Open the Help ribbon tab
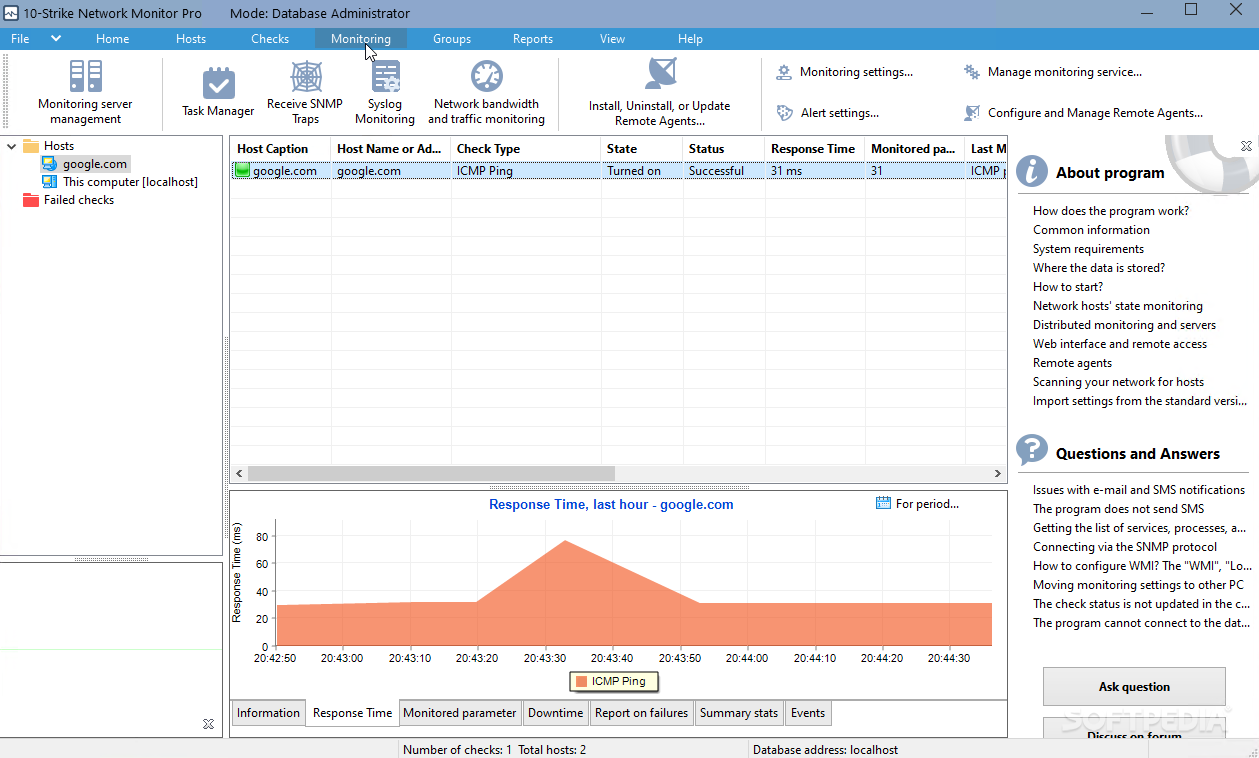Image resolution: width=1259 pixels, height=758 pixels. click(x=690, y=39)
